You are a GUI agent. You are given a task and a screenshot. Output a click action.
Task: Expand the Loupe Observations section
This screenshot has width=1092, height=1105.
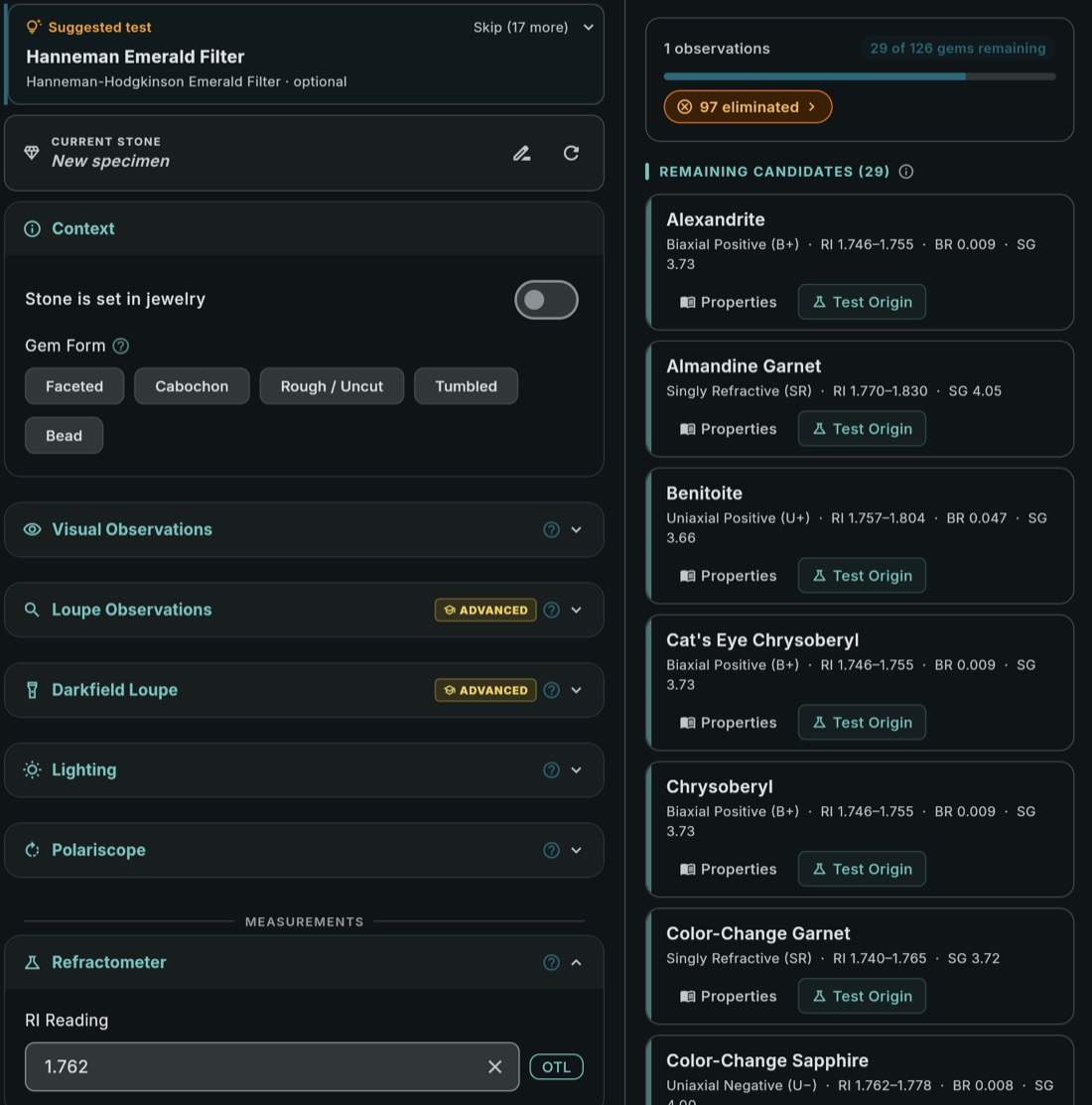click(x=576, y=611)
